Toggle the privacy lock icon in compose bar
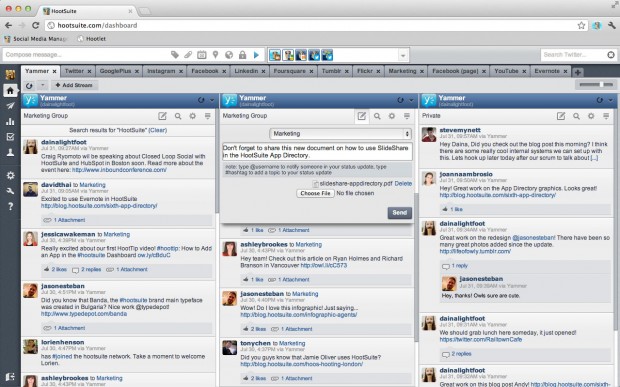The width and height of the screenshot is (620, 387). pyautogui.click(x=242, y=55)
